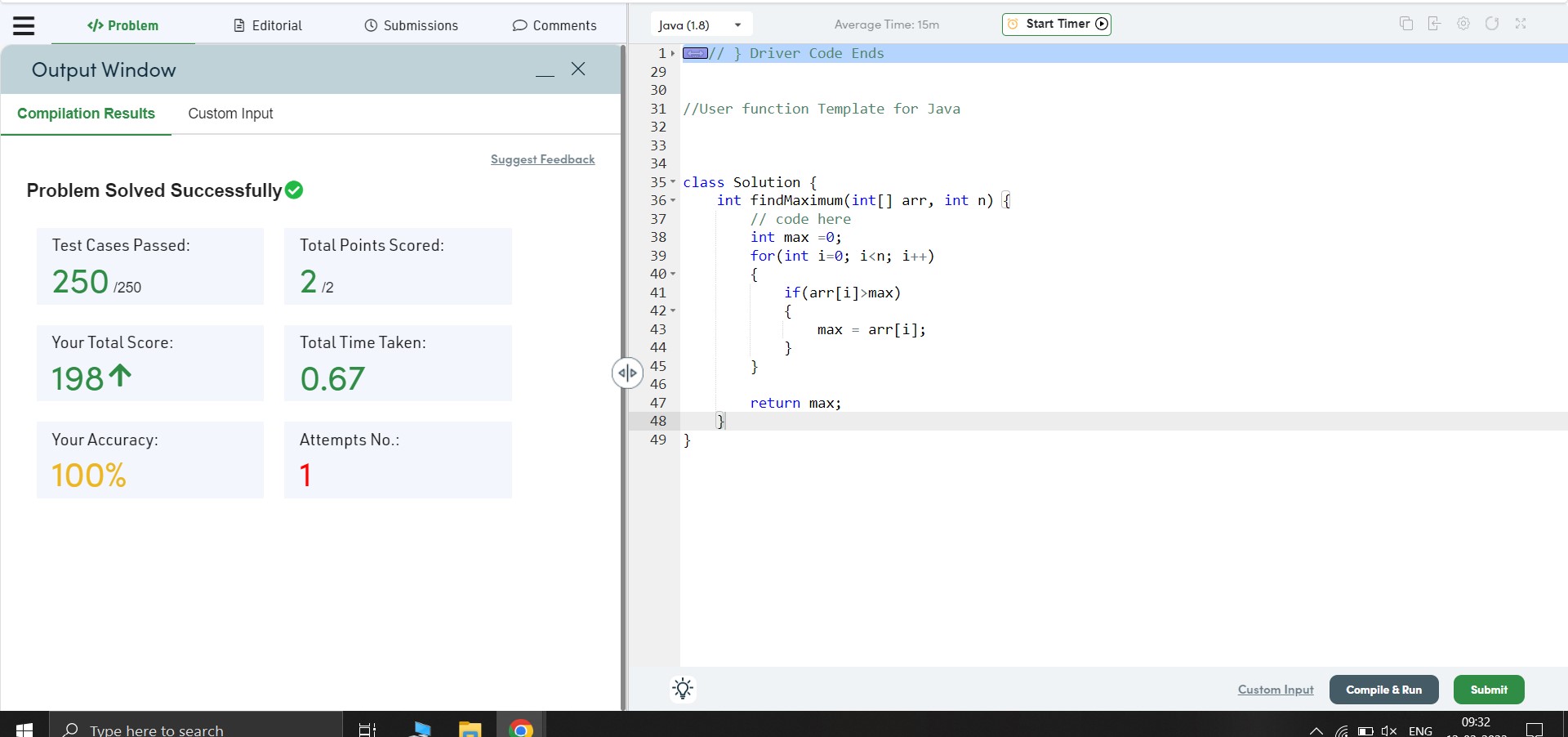Viewport: 1568px width, 737px height.
Task: Click the Windows taskbar search box
Action: pyautogui.click(x=196, y=726)
